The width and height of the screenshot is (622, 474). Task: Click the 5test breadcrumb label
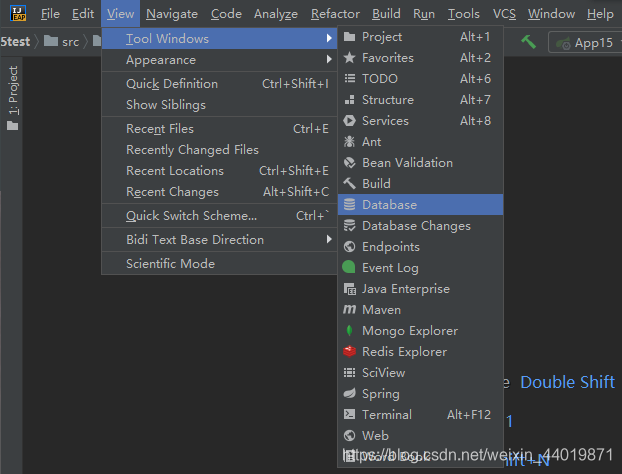15,41
